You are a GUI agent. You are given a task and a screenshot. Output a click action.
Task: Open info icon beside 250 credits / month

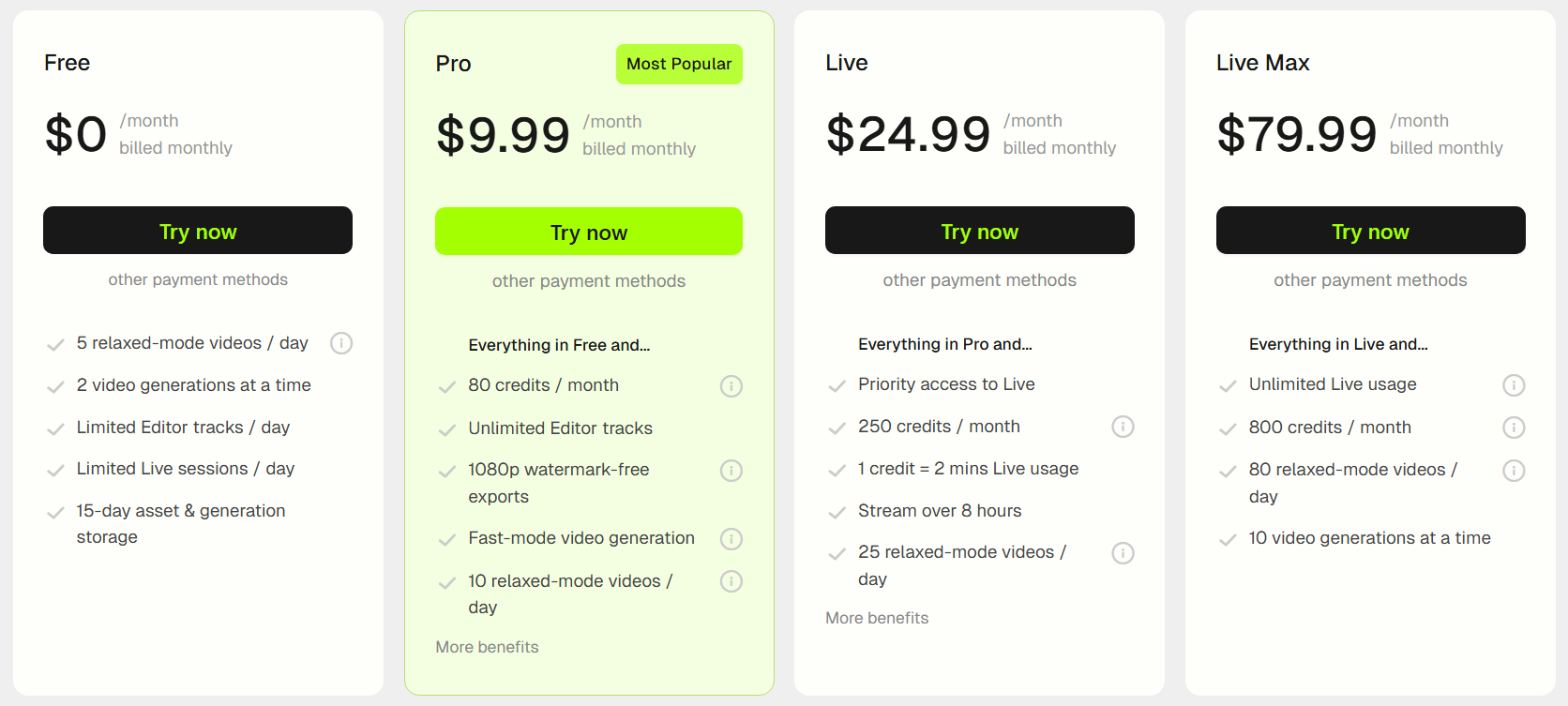click(1123, 427)
